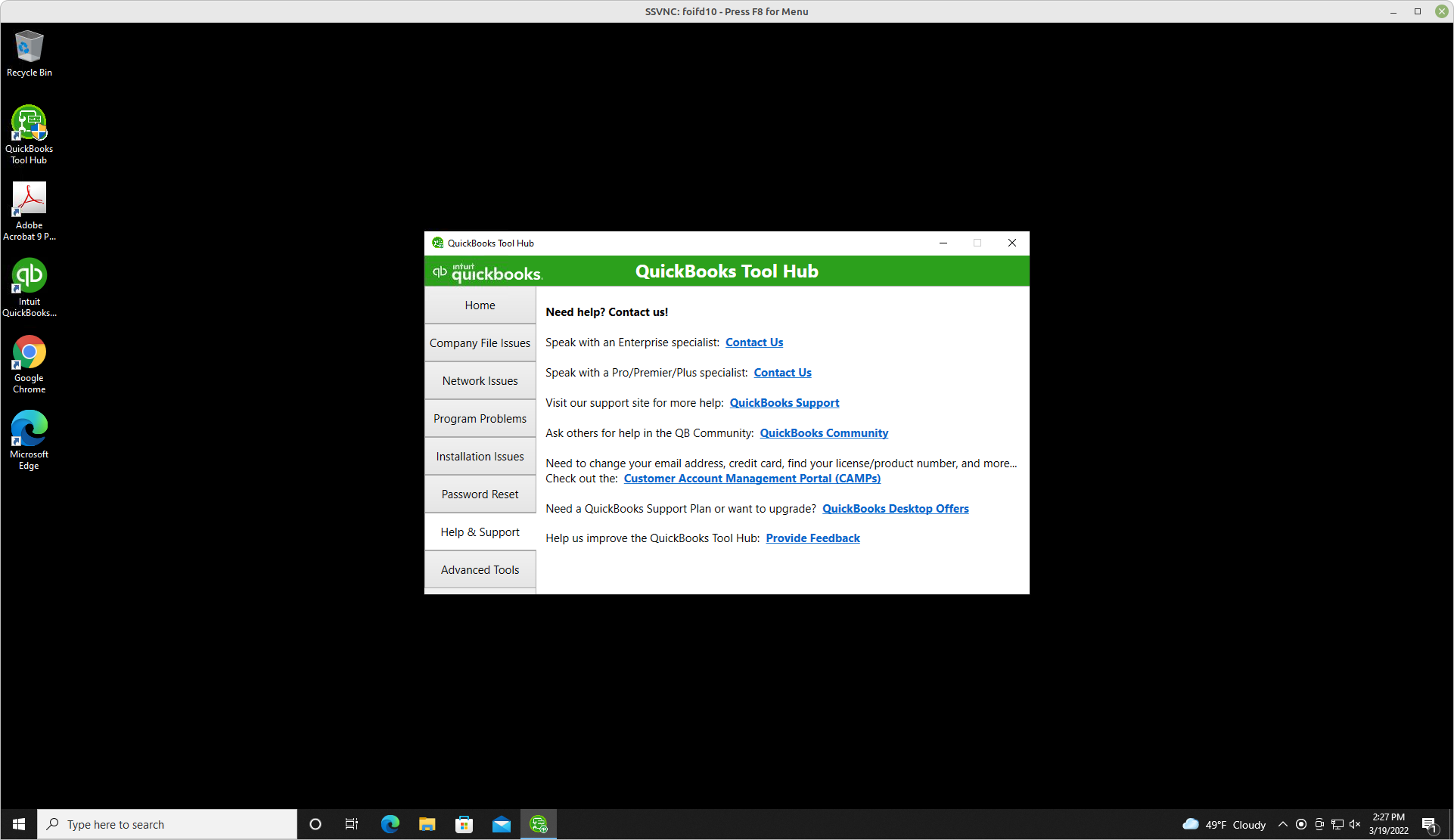Open the Company File Issues tab

coord(480,343)
